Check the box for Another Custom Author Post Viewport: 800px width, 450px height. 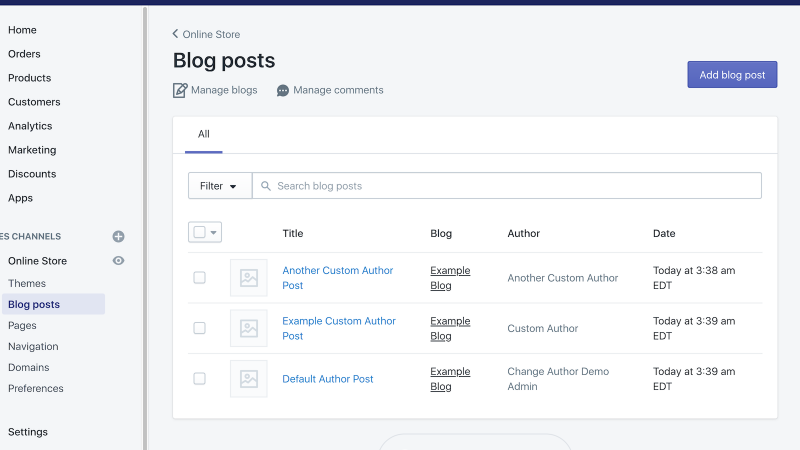[x=199, y=278]
